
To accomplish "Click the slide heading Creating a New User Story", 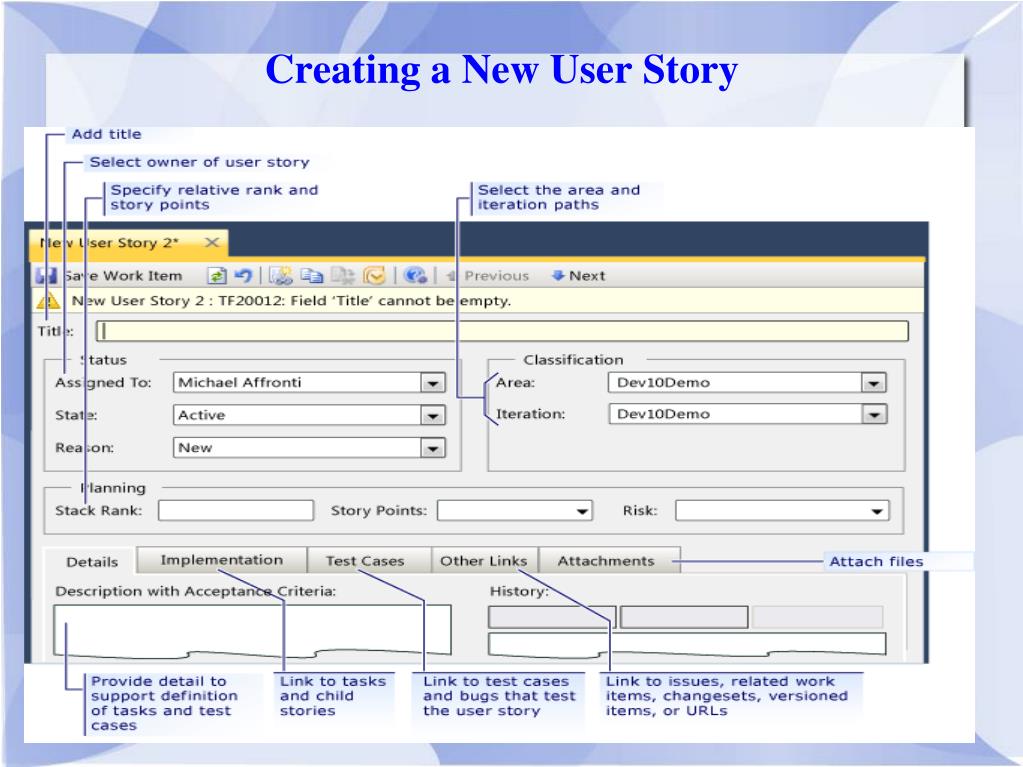I will 501,70.
